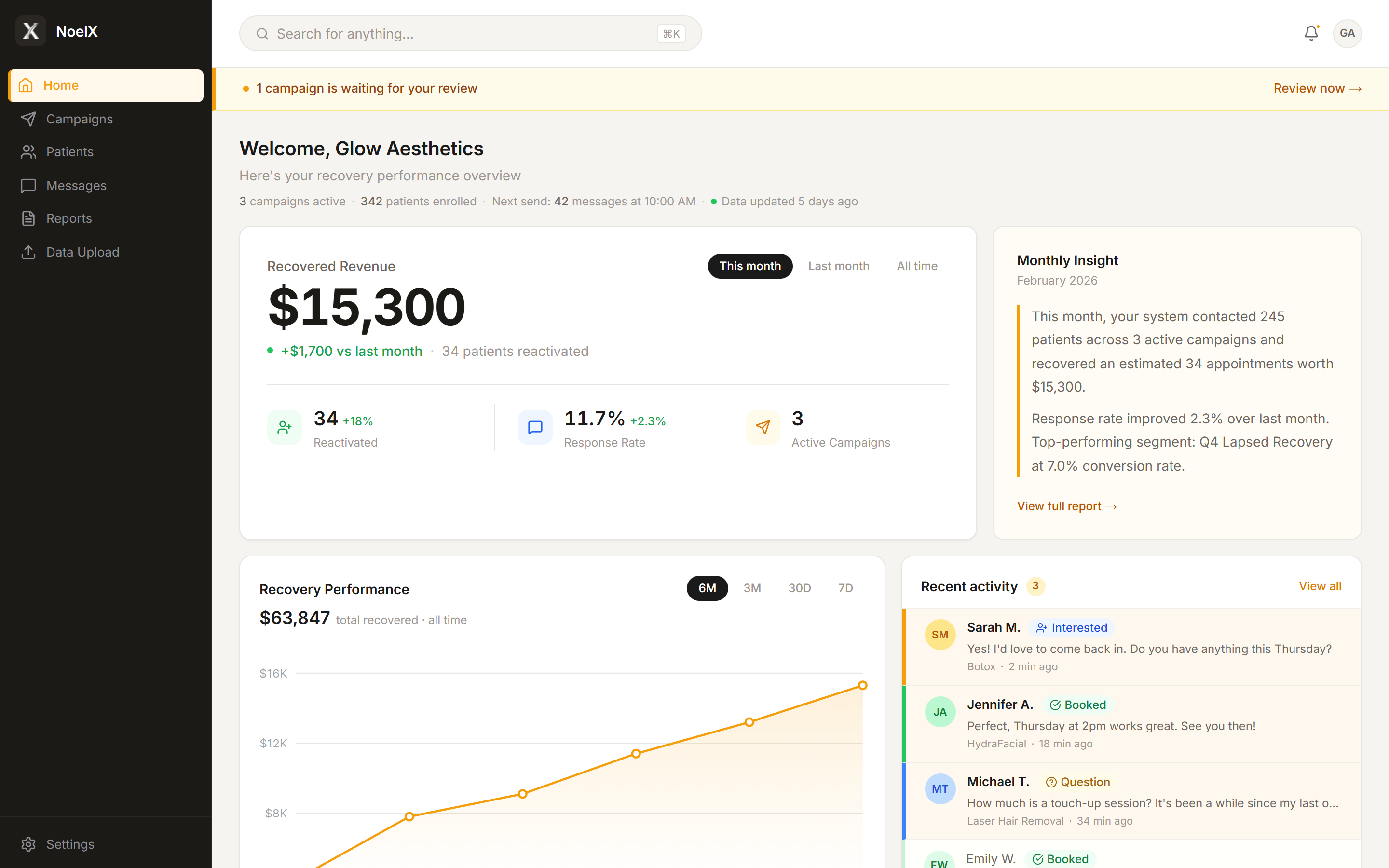Select the This month tab
The width and height of the screenshot is (1389, 868).
(x=749, y=266)
